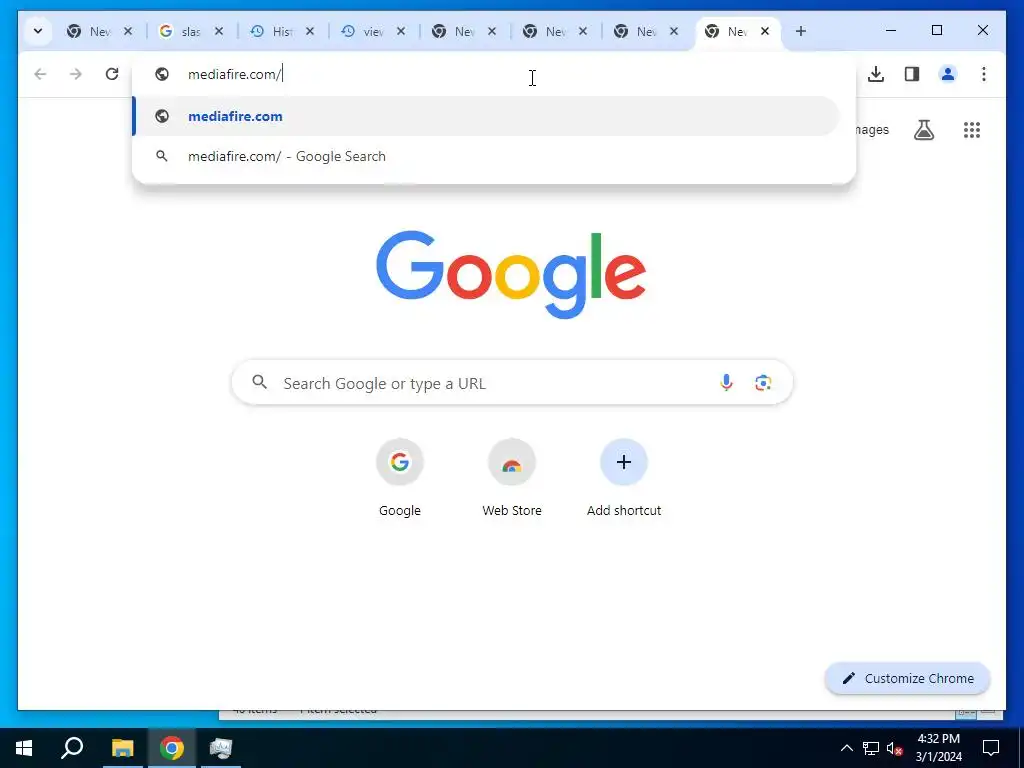Reload the current page
Image resolution: width=1024 pixels, height=768 pixels.
pos(112,74)
